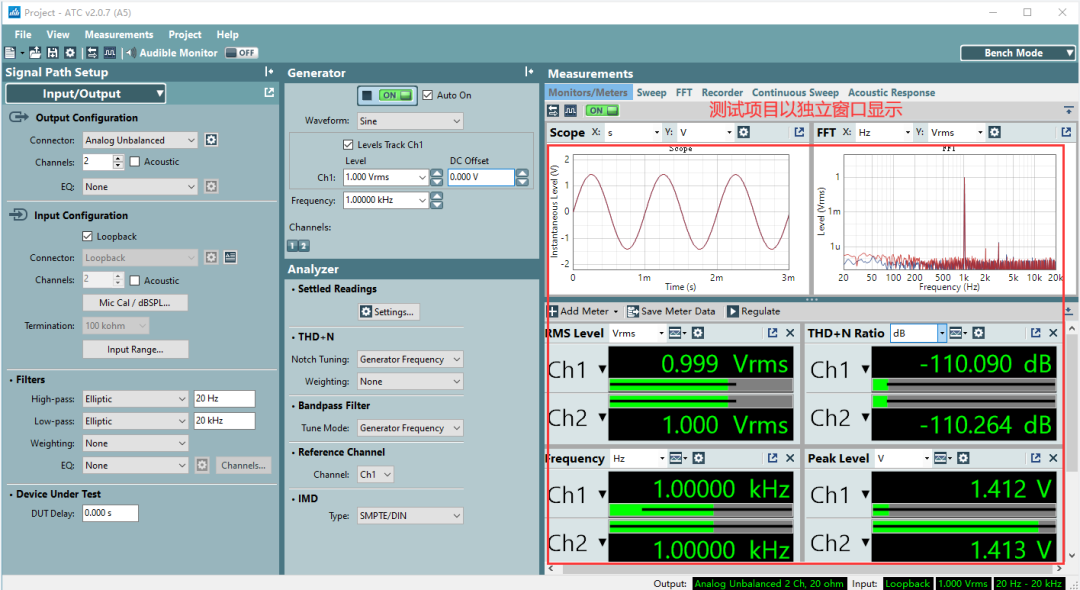Screen dimensions: 1080x590
Task: Click the save project icon in toolbar
Action: pyautogui.click(x=51, y=53)
